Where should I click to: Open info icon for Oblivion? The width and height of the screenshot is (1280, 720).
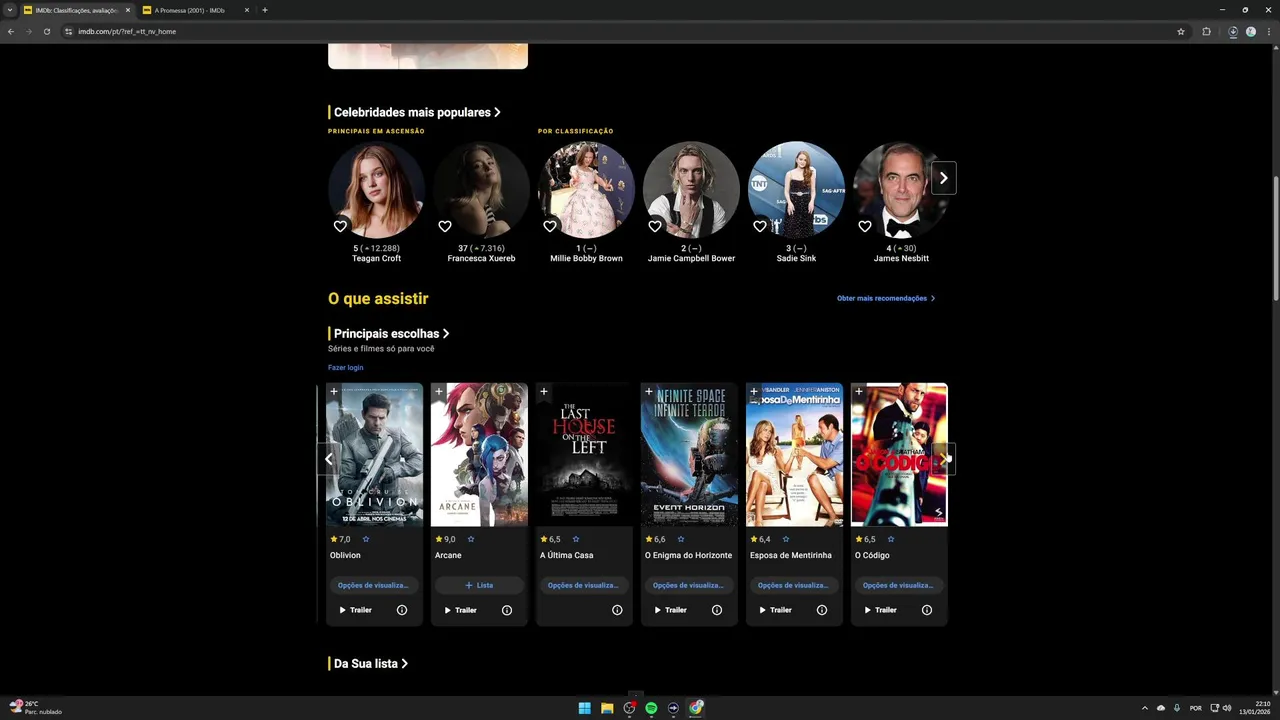(x=402, y=610)
